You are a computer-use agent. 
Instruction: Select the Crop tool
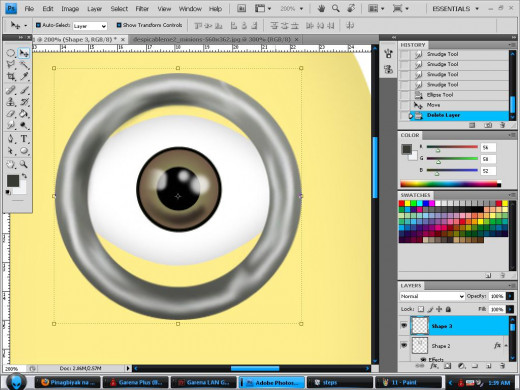click(11, 76)
